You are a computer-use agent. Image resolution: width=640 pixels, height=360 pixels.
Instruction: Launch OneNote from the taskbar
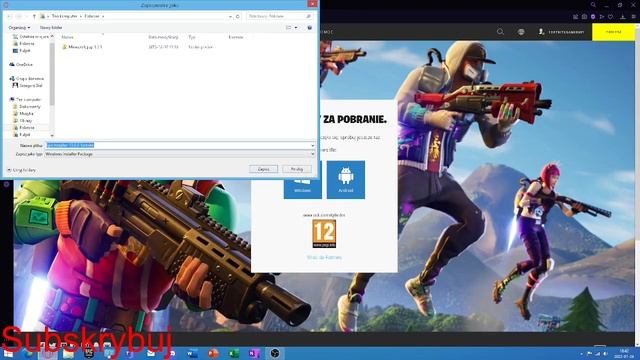tap(254, 353)
